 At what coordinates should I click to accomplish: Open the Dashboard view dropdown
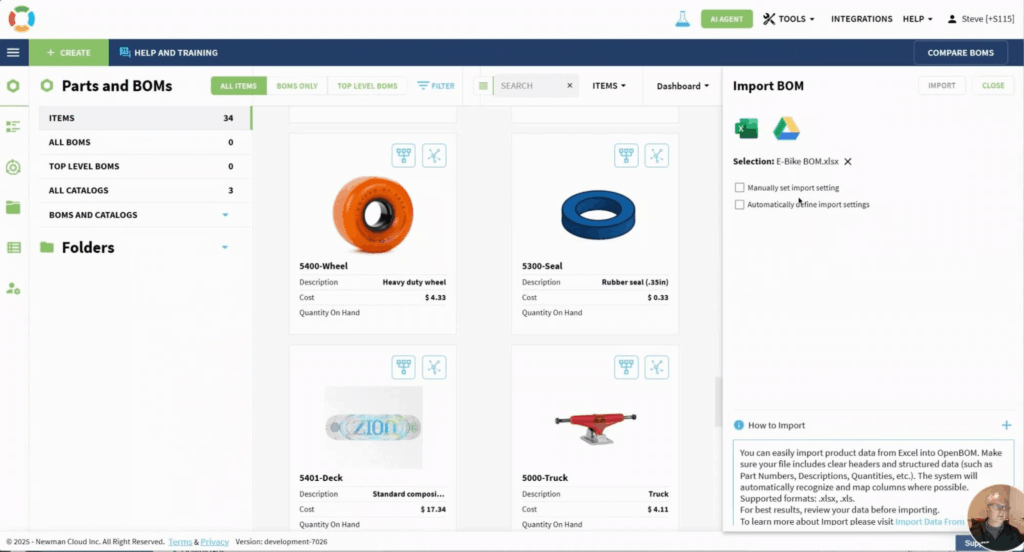[682, 86]
